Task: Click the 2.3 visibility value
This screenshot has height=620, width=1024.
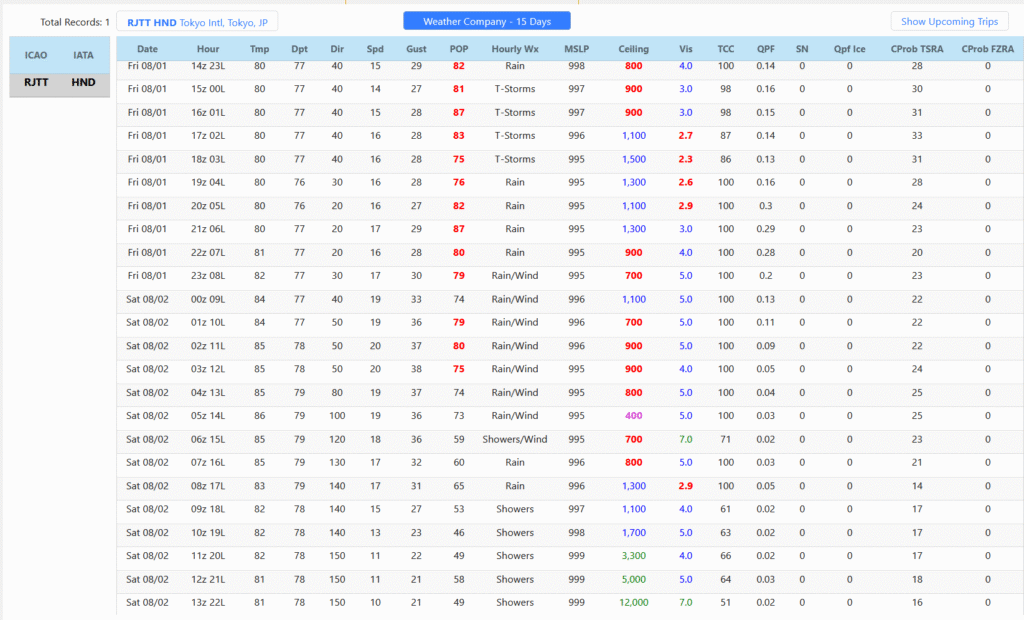Action: tap(686, 159)
